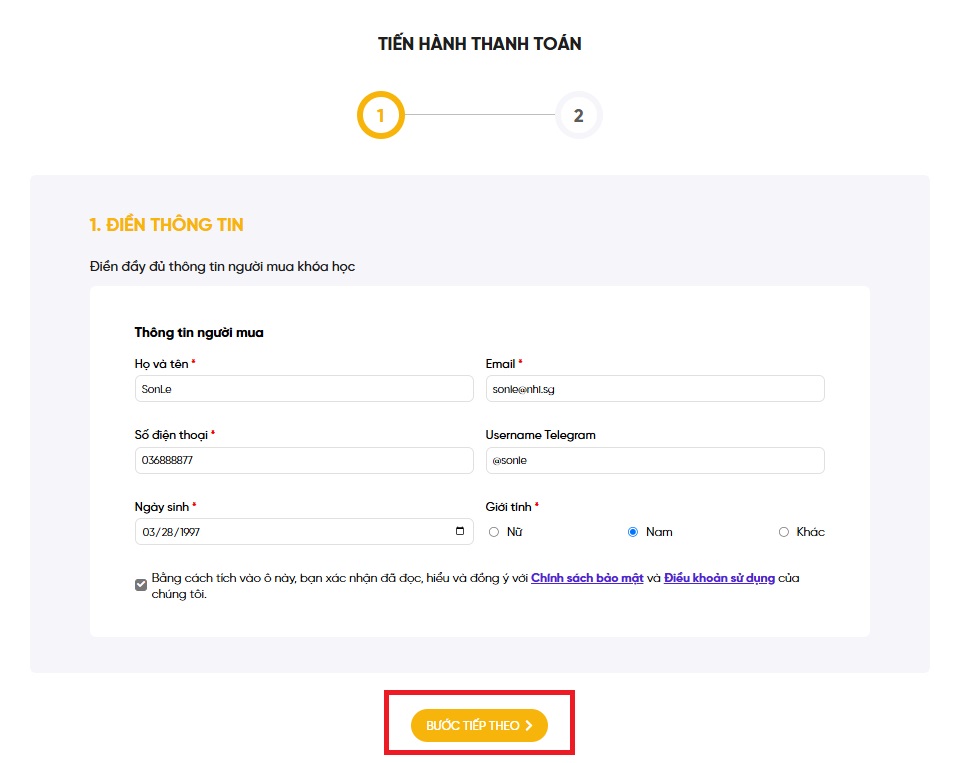Uncheck the privacy policy agreement checkbox

[141, 585]
